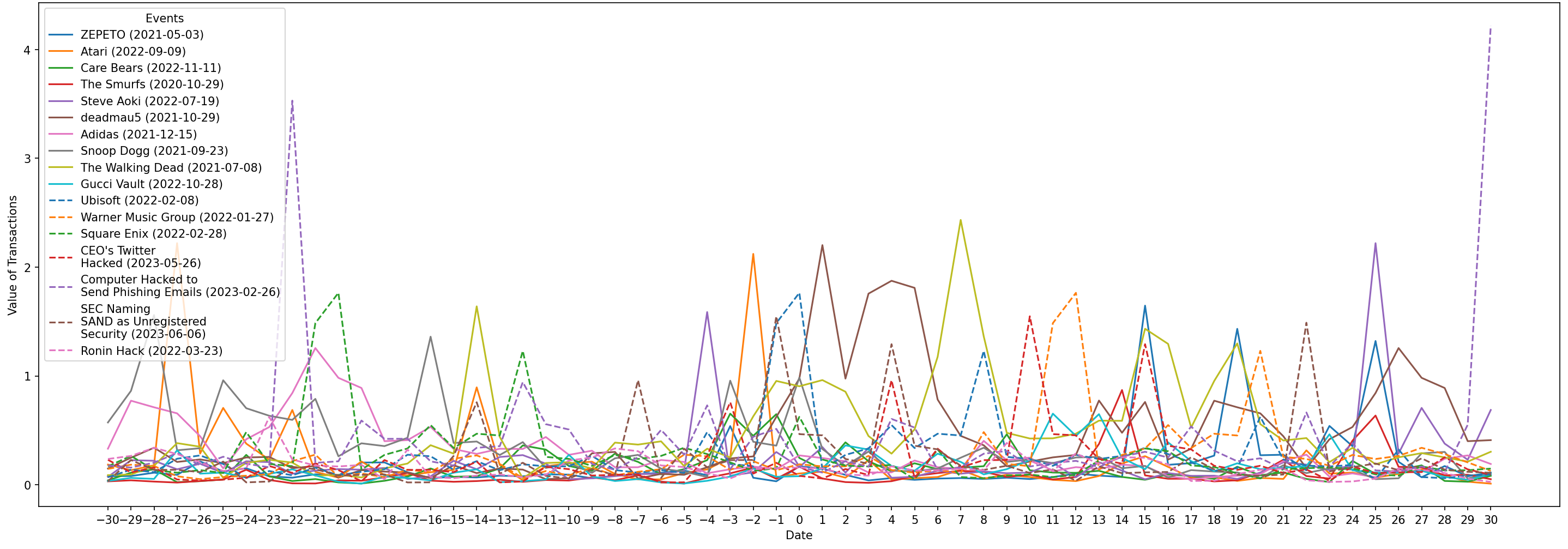1568x549 pixels.
Task: Click the 'Value of Transactions' y-axis label
Action: (x=12, y=255)
